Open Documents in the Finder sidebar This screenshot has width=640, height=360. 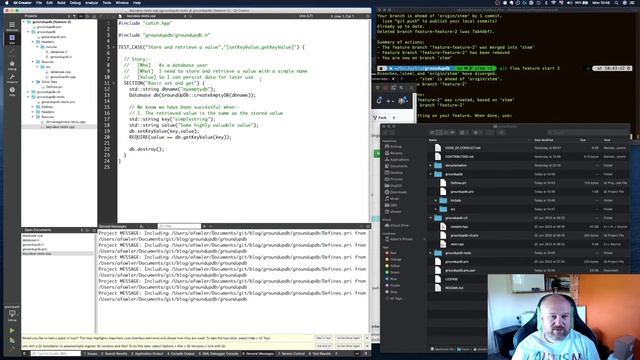coord(398,166)
